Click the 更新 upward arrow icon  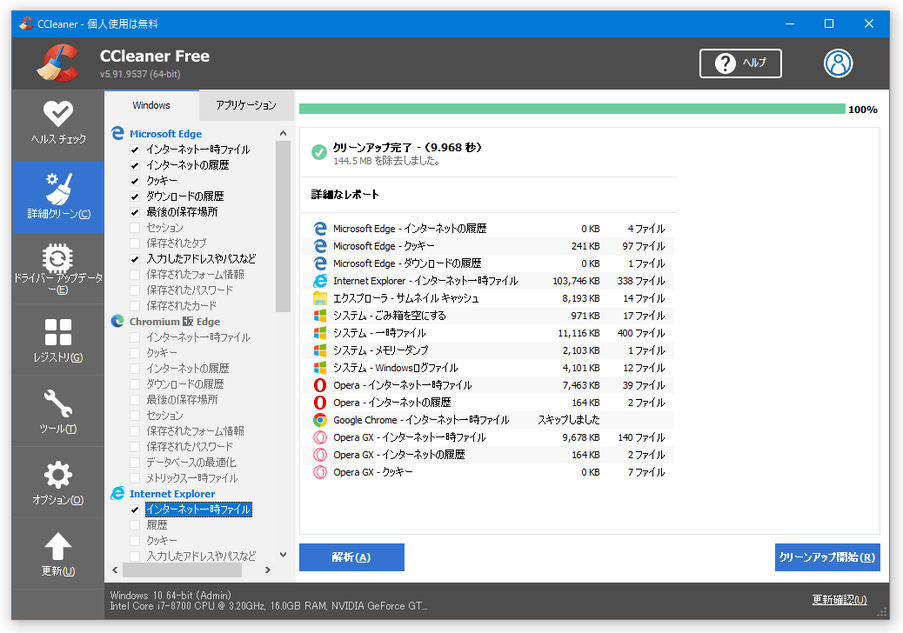coord(58,546)
